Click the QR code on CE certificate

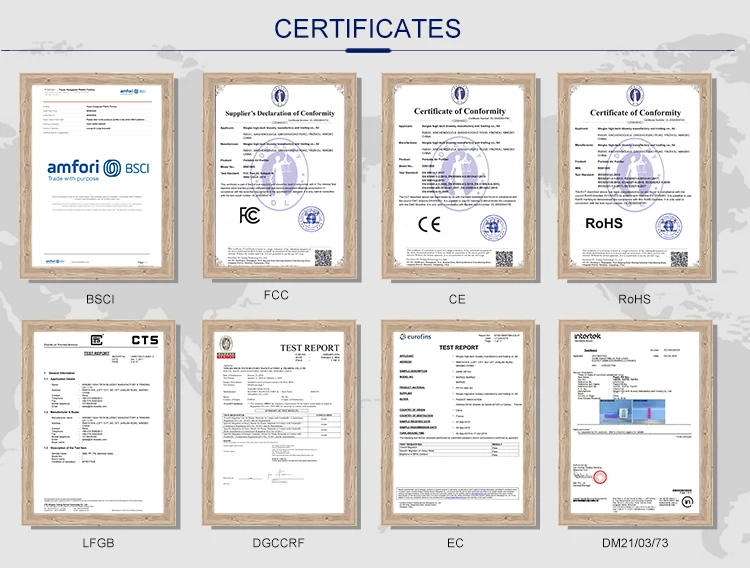504,259
